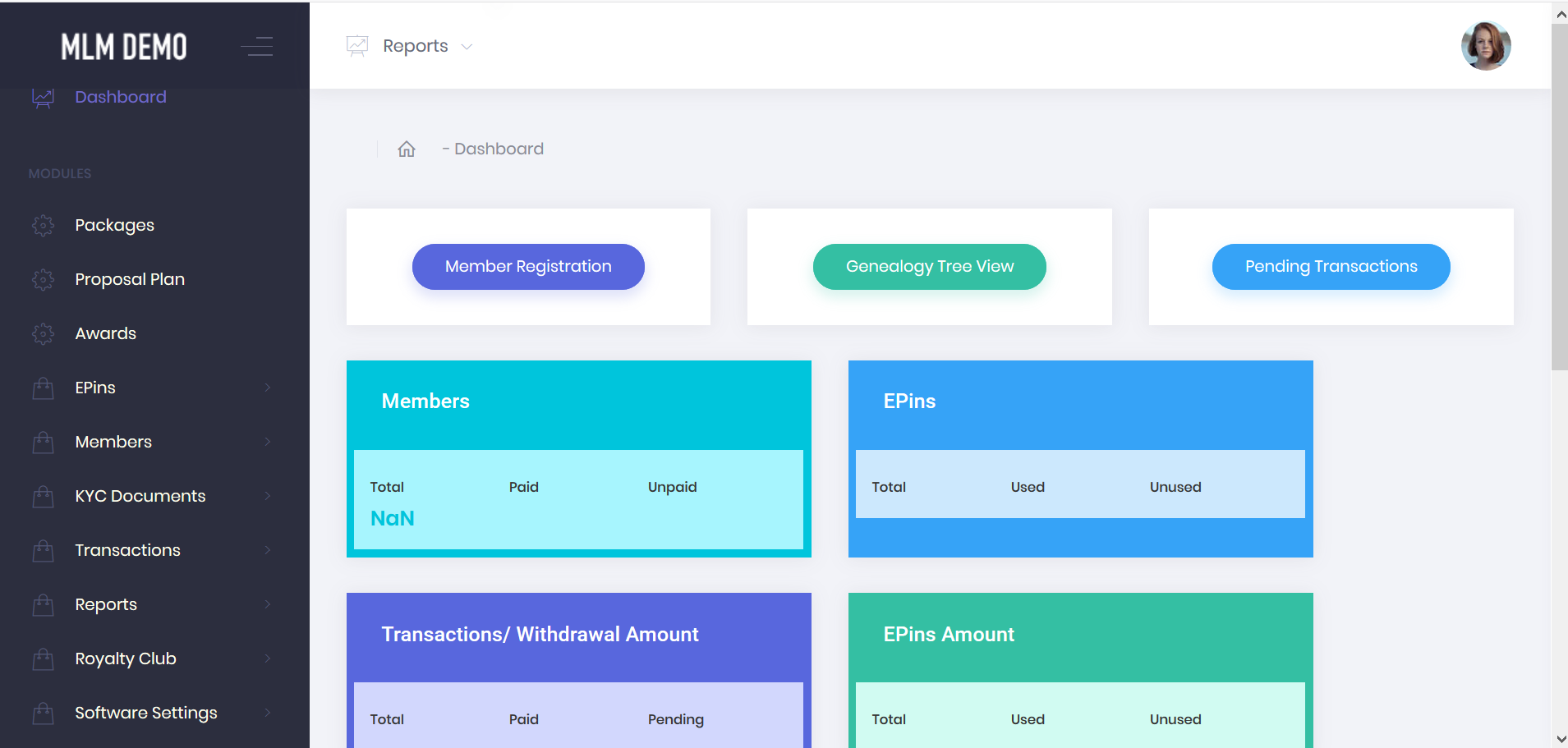Image resolution: width=1568 pixels, height=748 pixels.
Task: Click the bag icon beside KYC Documents
Action: pyautogui.click(x=43, y=496)
